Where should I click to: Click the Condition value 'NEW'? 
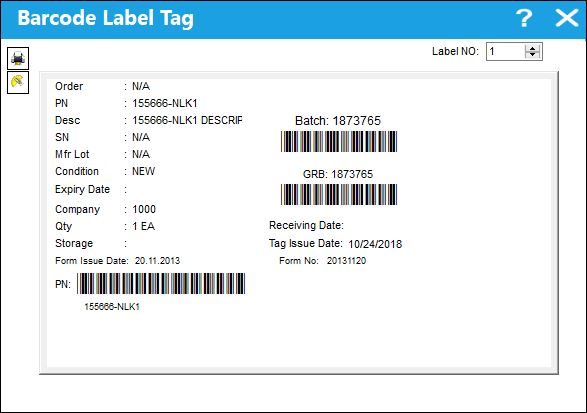(x=143, y=171)
